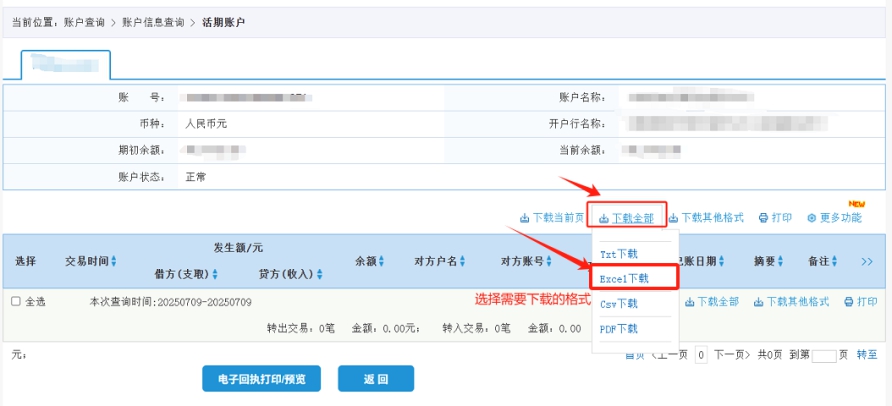Open 账户查询 in the breadcrumb

(x=84, y=23)
